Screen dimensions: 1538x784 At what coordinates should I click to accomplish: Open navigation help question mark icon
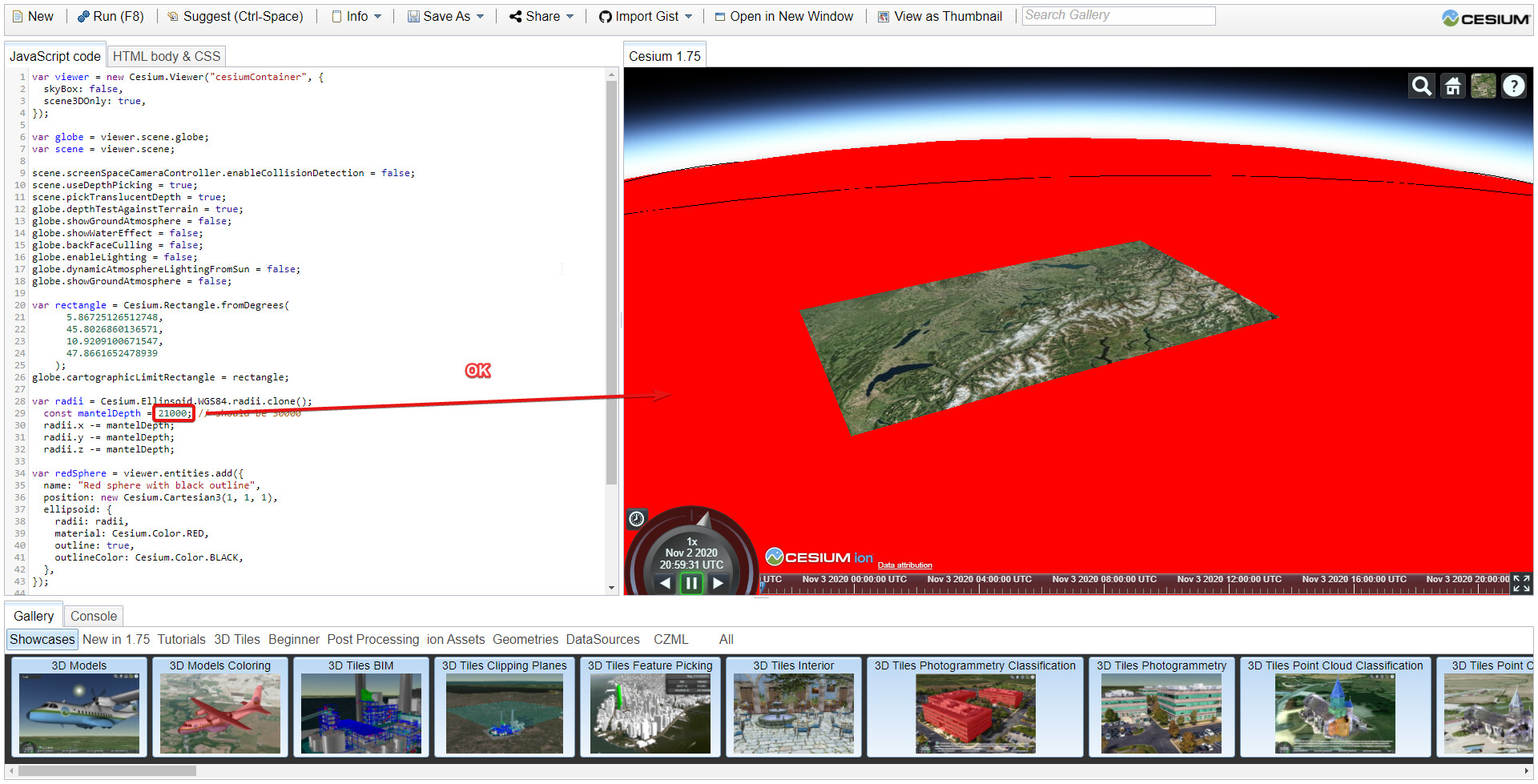(x=1513, y=86)
